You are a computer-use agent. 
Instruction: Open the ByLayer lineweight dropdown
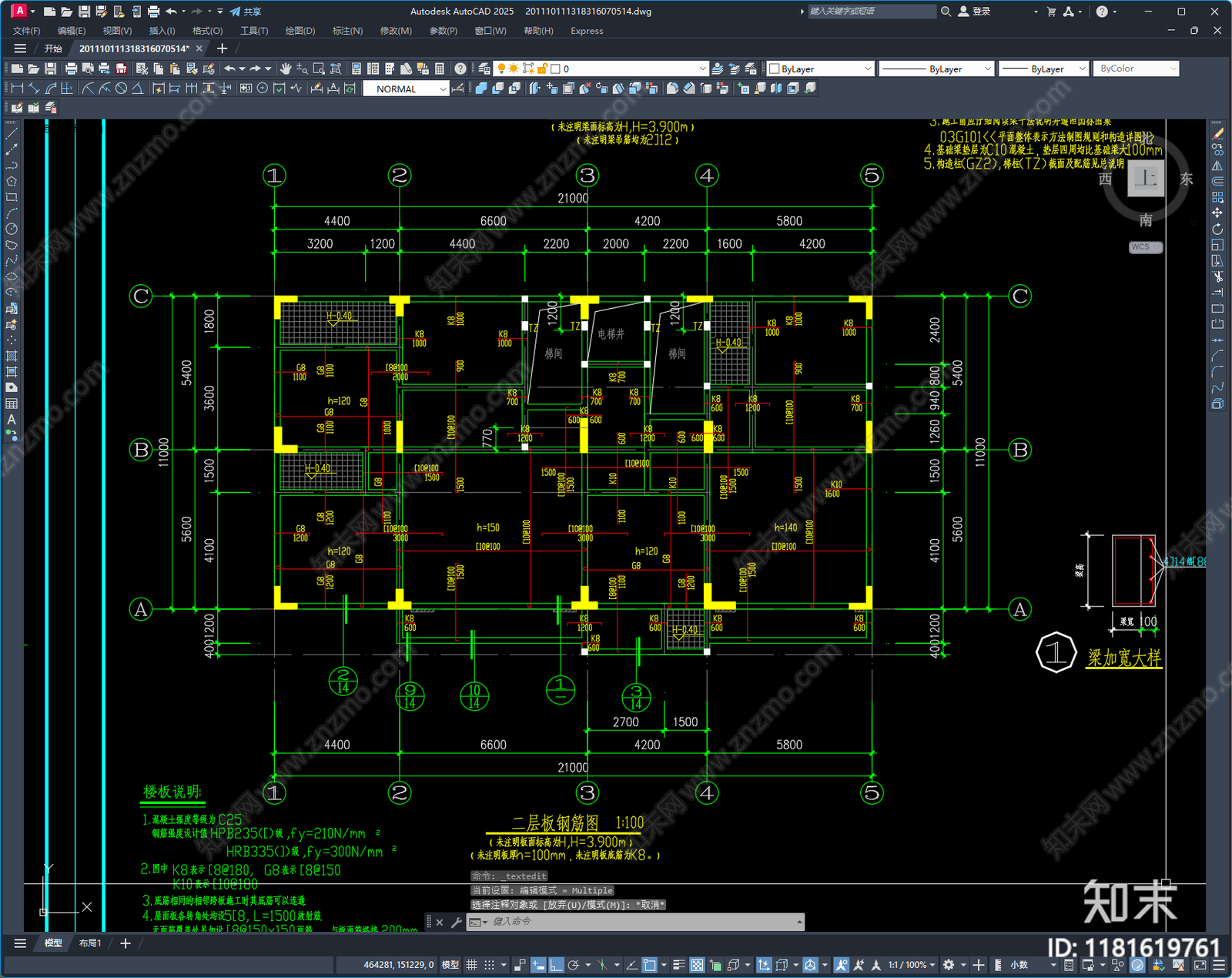[x=1043, y=69]
